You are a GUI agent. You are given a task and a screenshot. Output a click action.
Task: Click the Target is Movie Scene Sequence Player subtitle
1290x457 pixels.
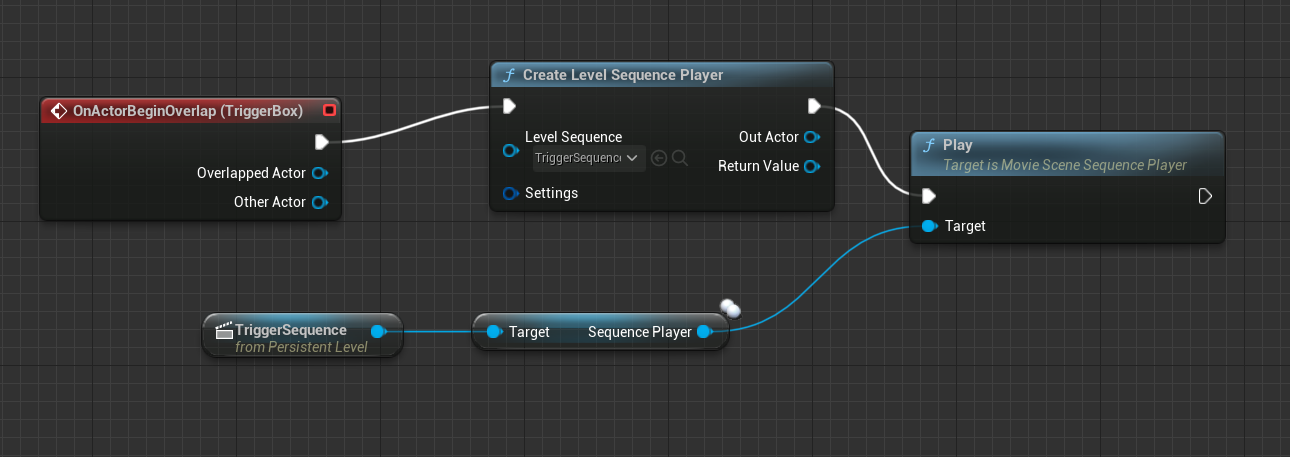coord(1065,165)
